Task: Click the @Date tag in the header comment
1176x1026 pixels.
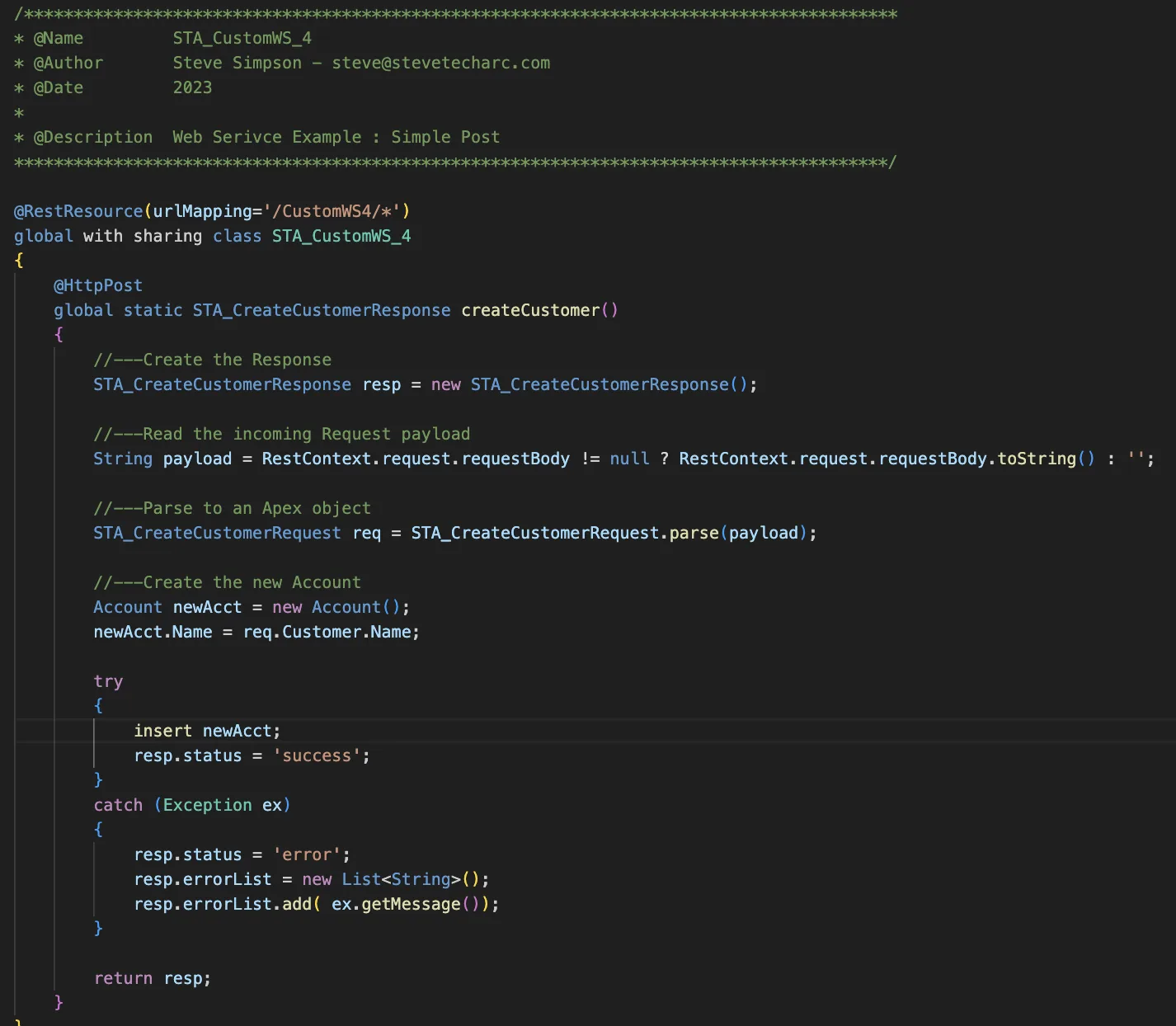Action: tap(58, 87)
